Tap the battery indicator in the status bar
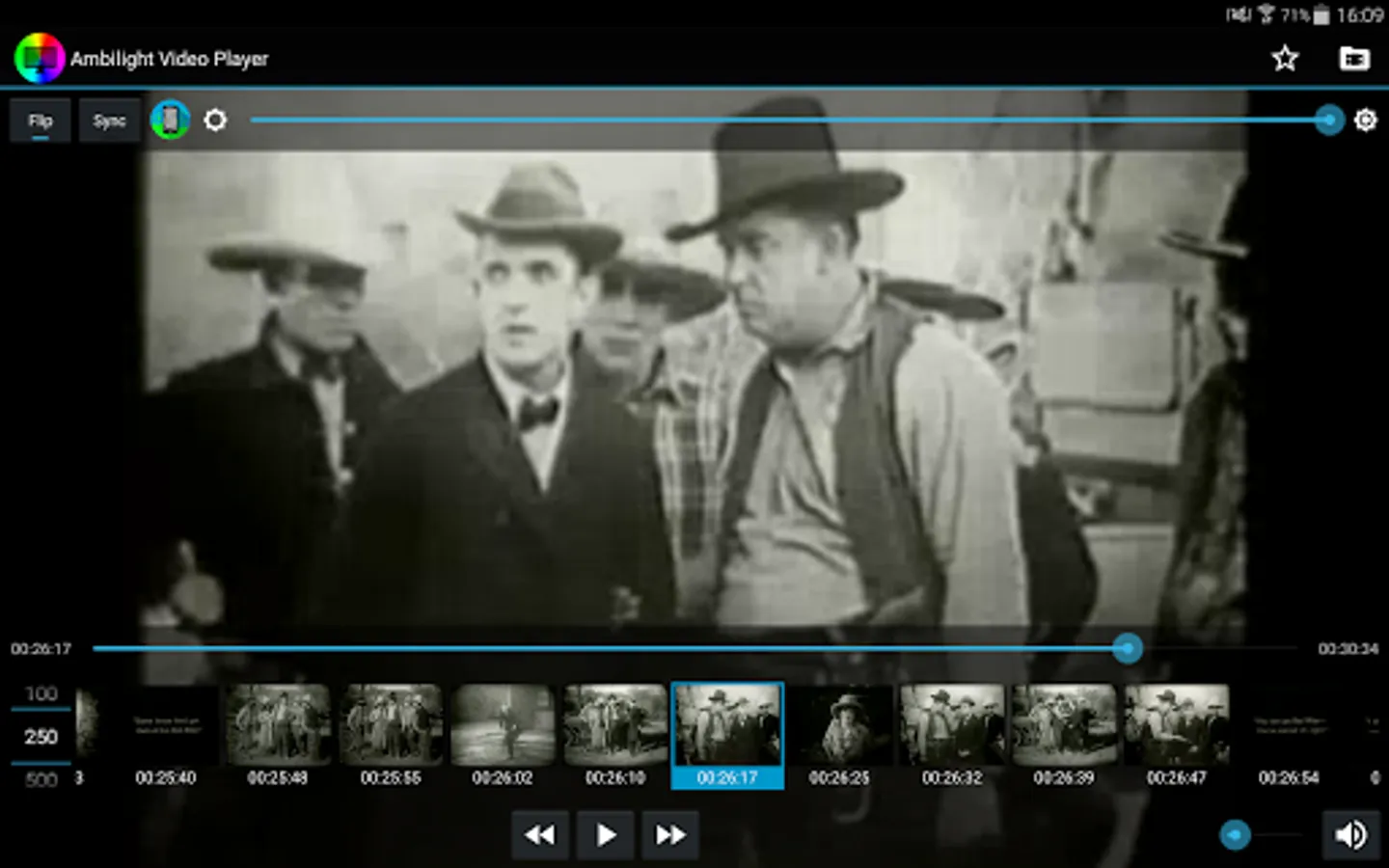The image size is (1389, 868). [1321, 14]
